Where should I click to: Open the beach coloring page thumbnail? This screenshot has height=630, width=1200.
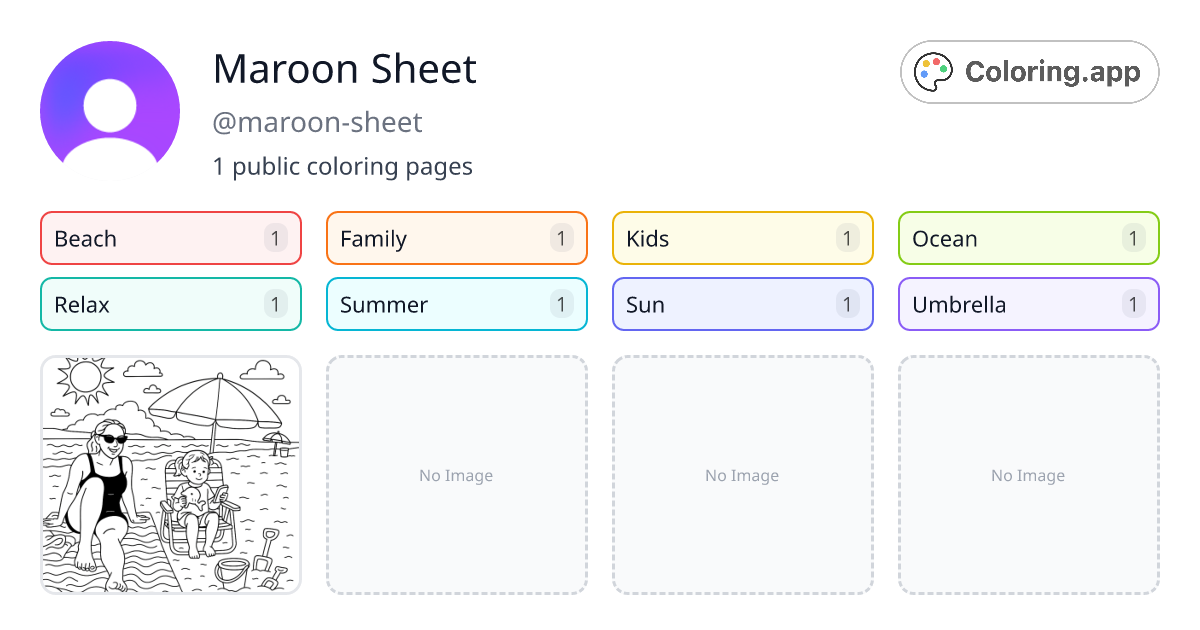click(170, 475)
